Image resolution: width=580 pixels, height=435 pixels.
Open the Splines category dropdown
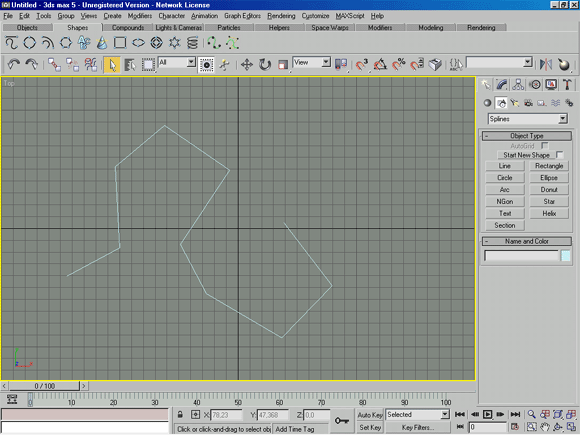(x=528, y=119)
